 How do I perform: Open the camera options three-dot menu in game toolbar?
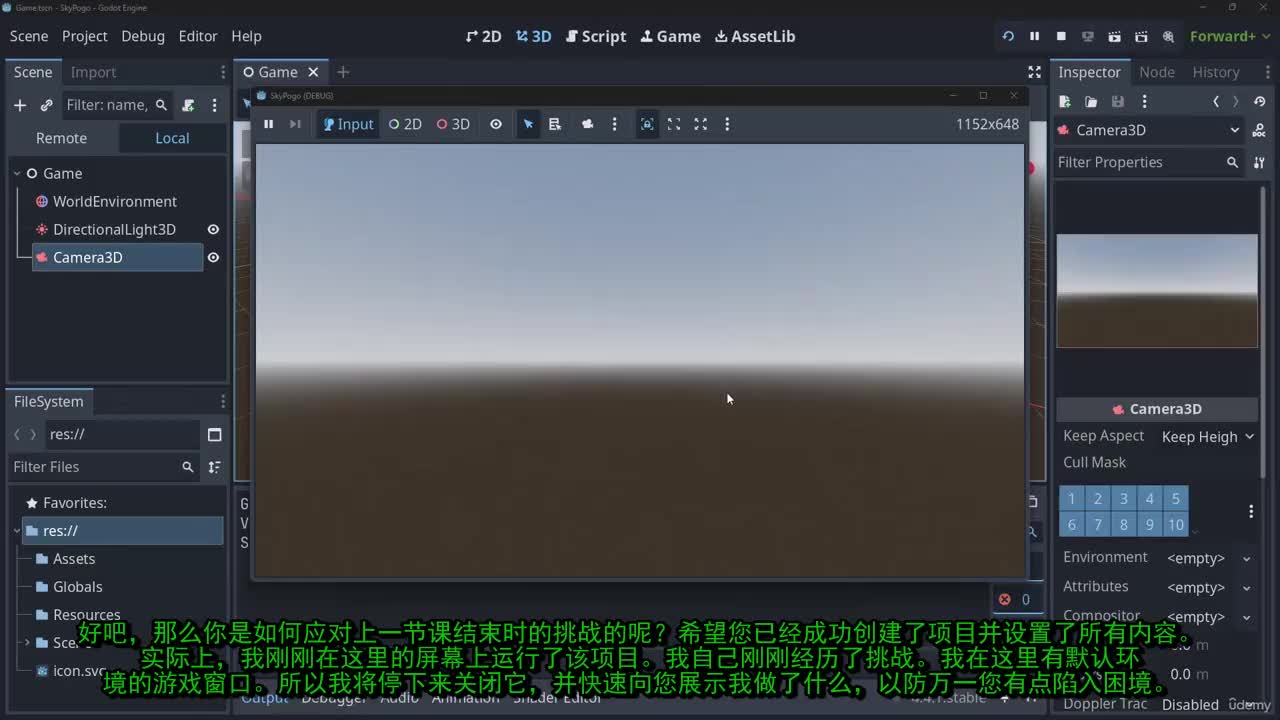pyautogui.click(x=614, y=124)
